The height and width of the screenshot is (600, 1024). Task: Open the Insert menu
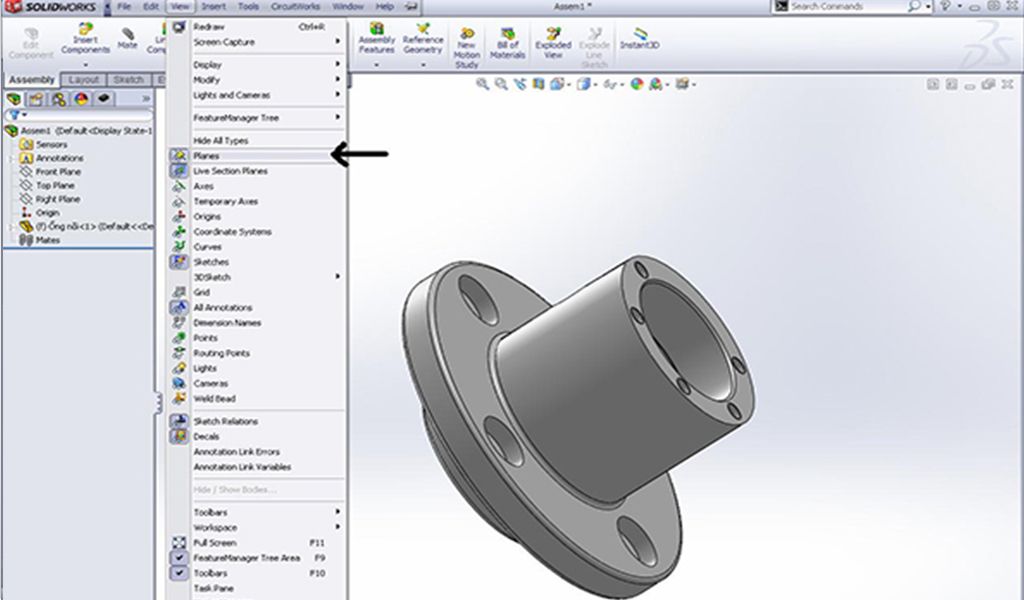point(214,7)
